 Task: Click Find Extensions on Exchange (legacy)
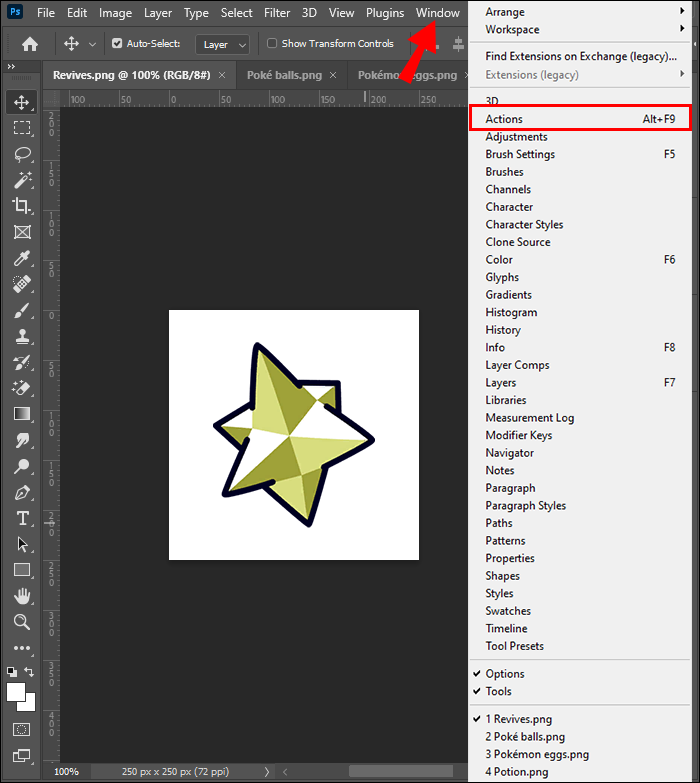pyautogui.click(x=581, y=56)
